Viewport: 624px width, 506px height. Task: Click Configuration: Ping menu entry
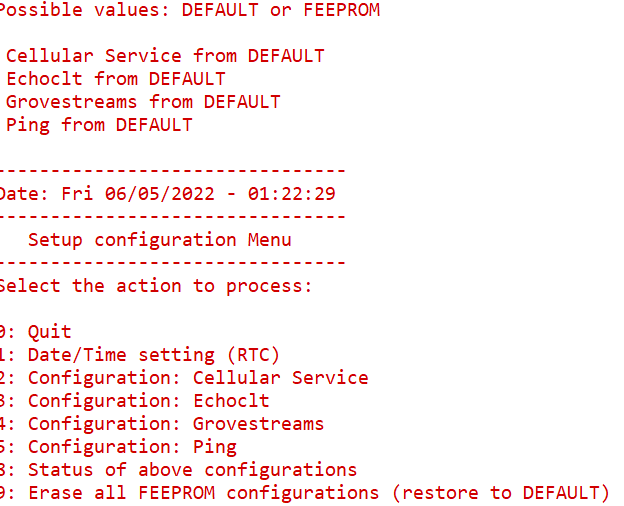click(x=118, y=447)
